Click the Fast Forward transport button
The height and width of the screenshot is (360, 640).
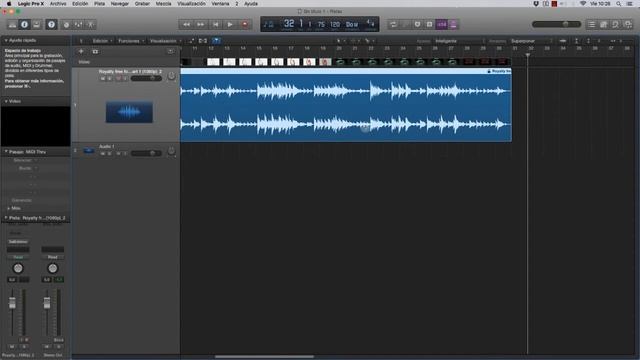coord(200,24)
